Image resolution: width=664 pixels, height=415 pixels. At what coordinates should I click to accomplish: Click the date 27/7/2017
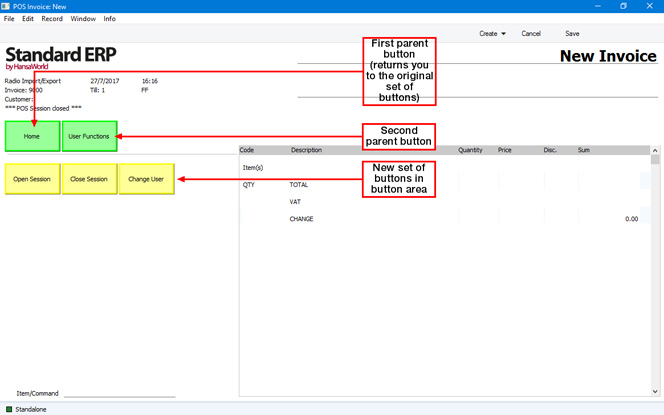(105, 81)
